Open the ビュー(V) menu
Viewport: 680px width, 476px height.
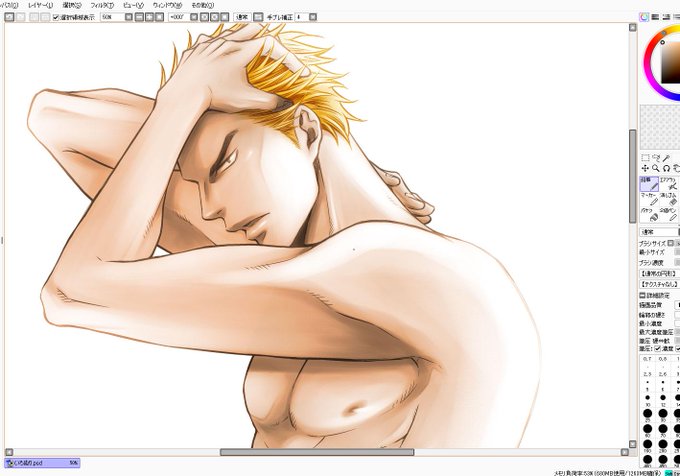coord(133,5)
